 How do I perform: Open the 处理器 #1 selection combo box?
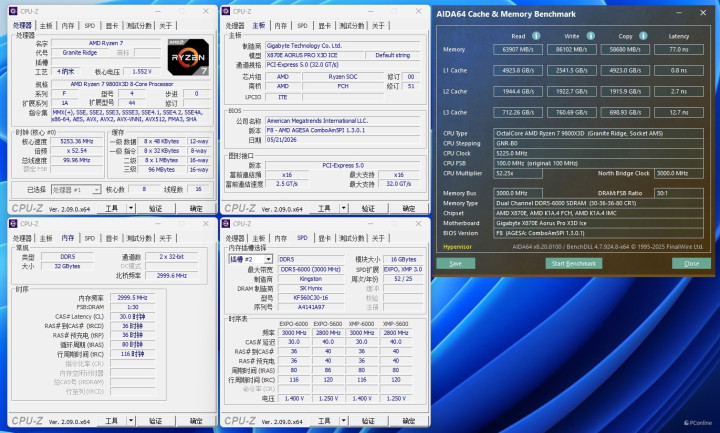coord(76,189)
